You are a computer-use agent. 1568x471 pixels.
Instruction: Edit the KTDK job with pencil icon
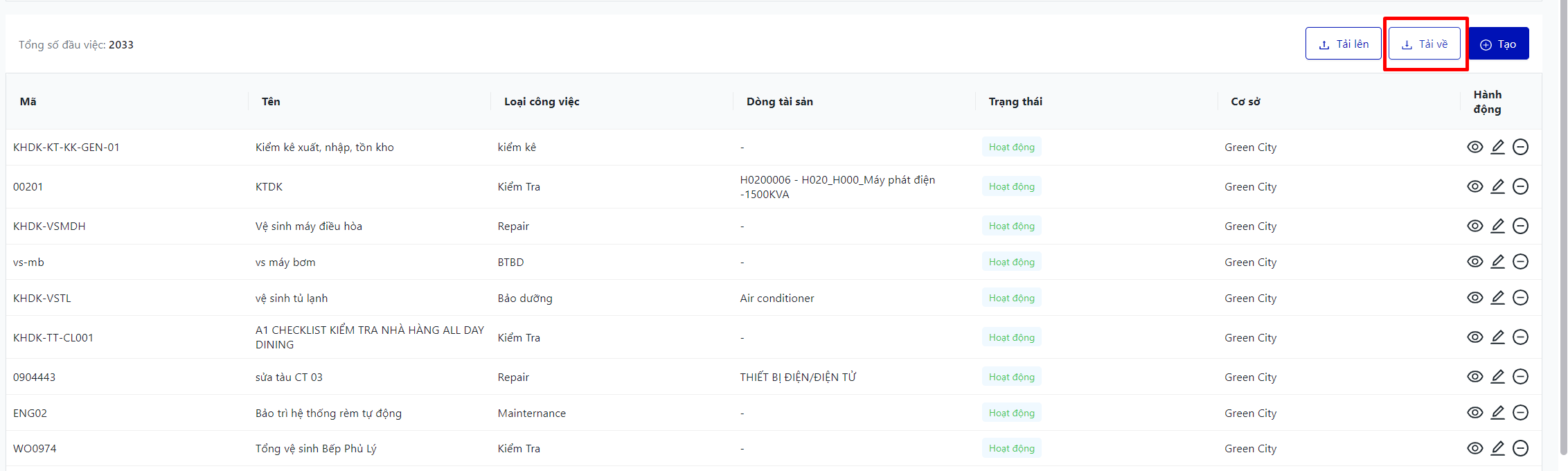1497,186
